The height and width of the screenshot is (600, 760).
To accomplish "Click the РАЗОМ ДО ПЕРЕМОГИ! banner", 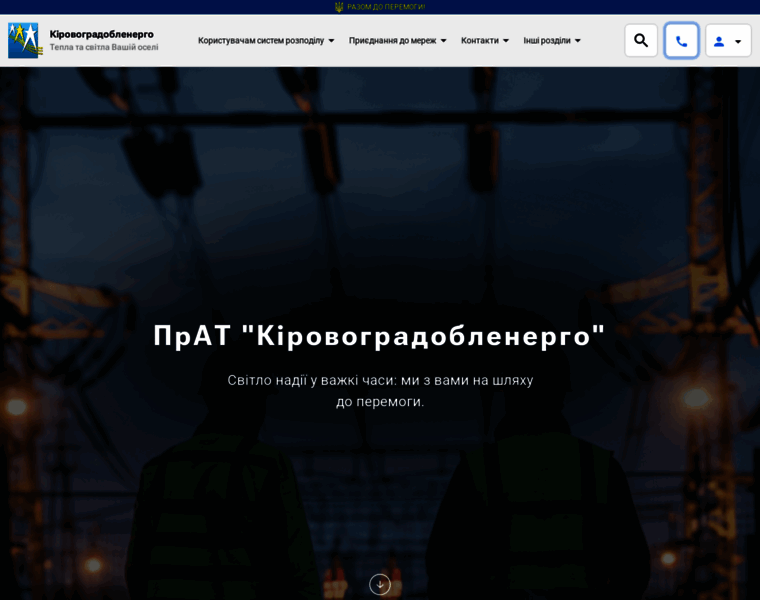I will 386,7.
